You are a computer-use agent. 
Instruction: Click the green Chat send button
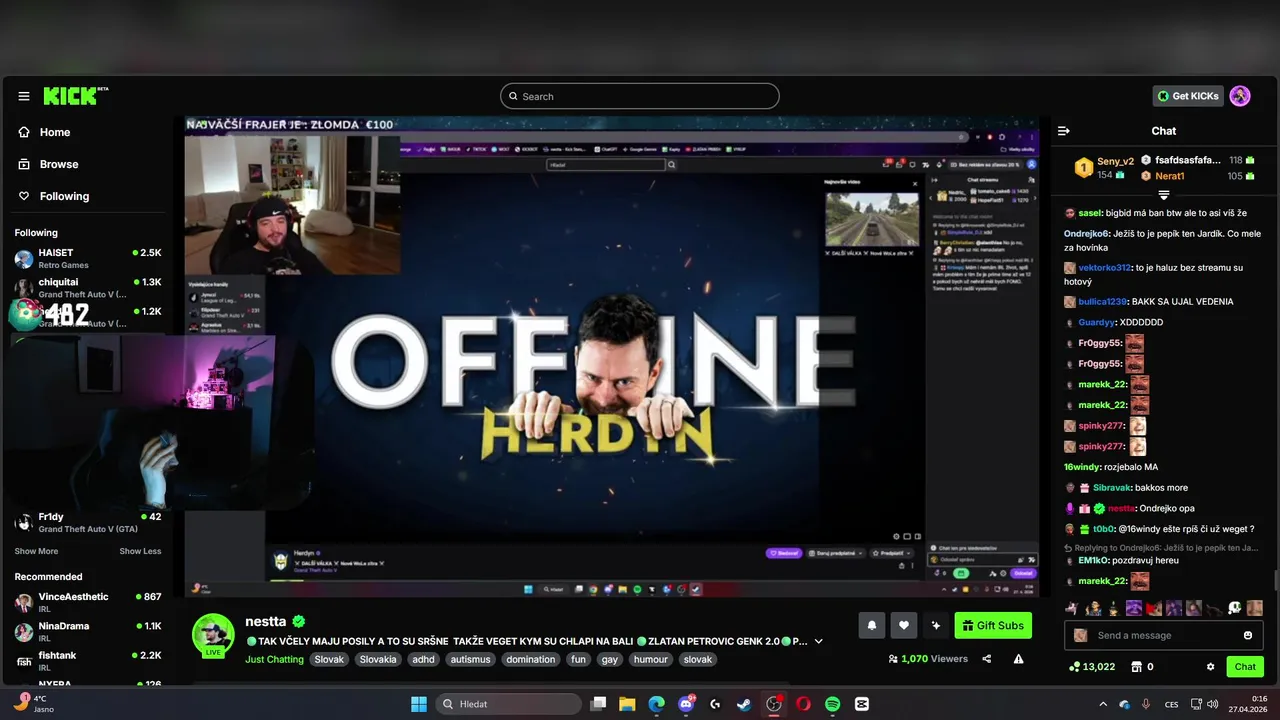pyautogui.click(x=1245, y=667)
